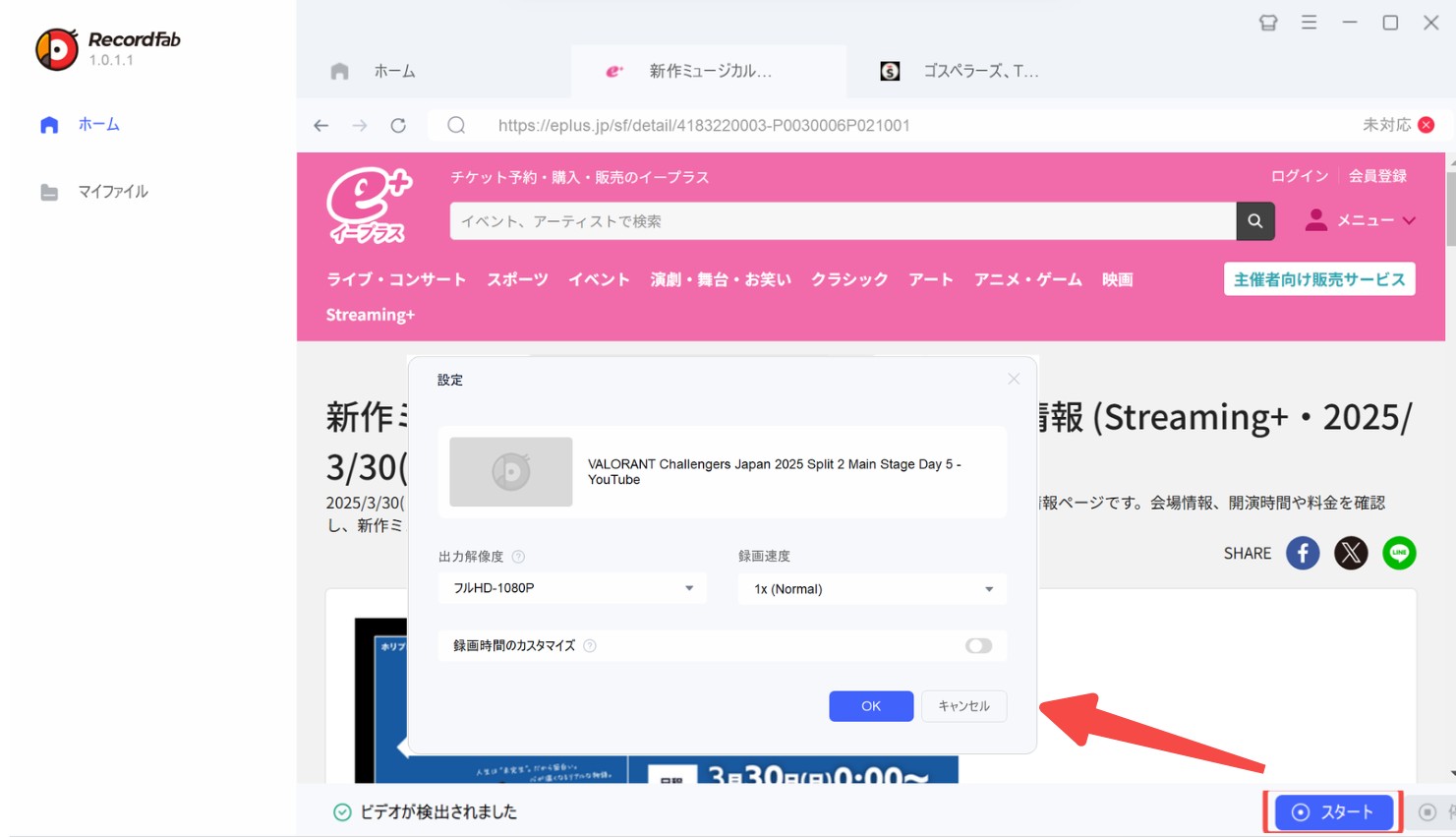Click the event/artist search field
This screenshot has width=1456, height=837.
tap(843, 221)
